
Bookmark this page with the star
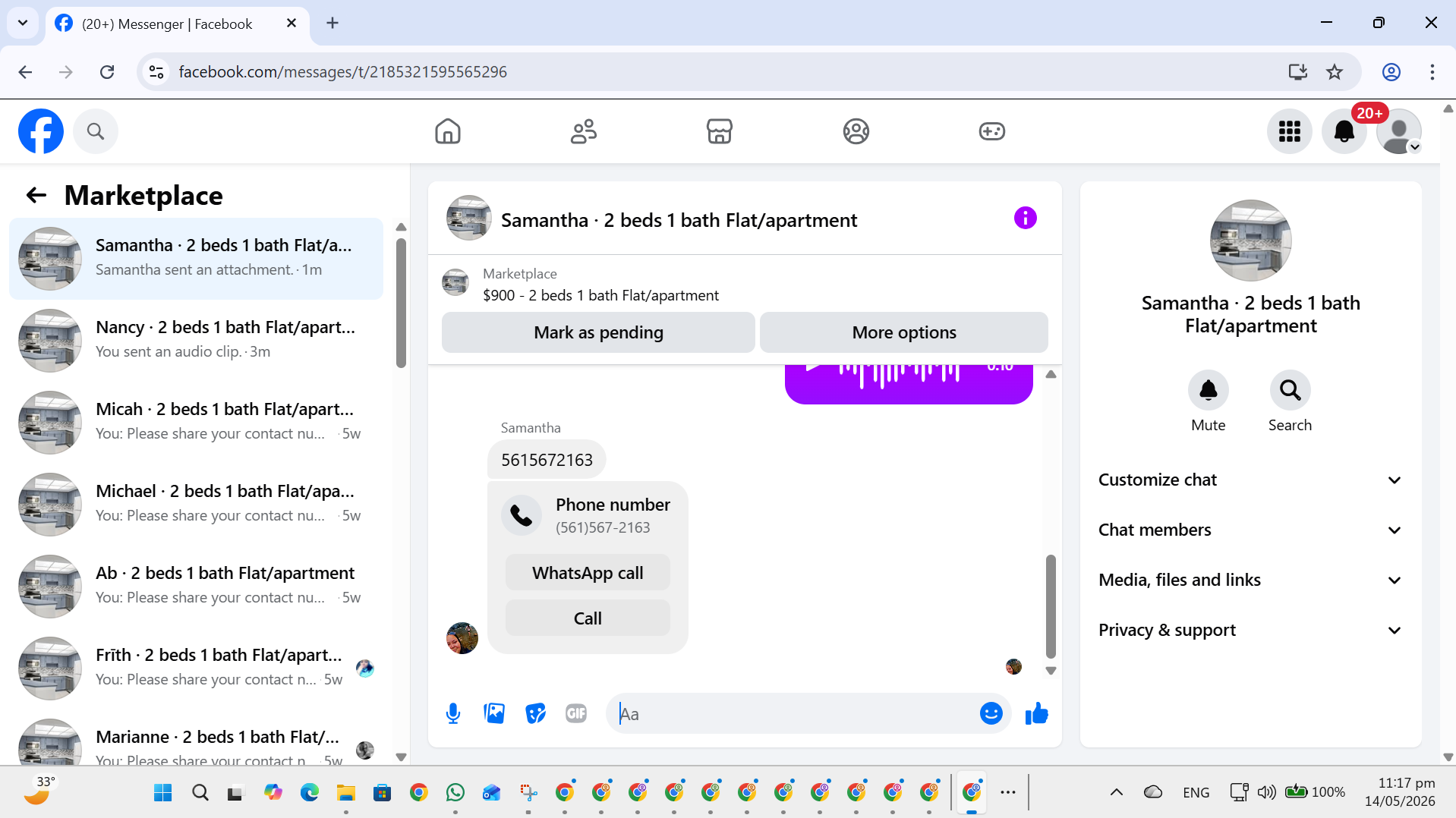point(1335,72)
